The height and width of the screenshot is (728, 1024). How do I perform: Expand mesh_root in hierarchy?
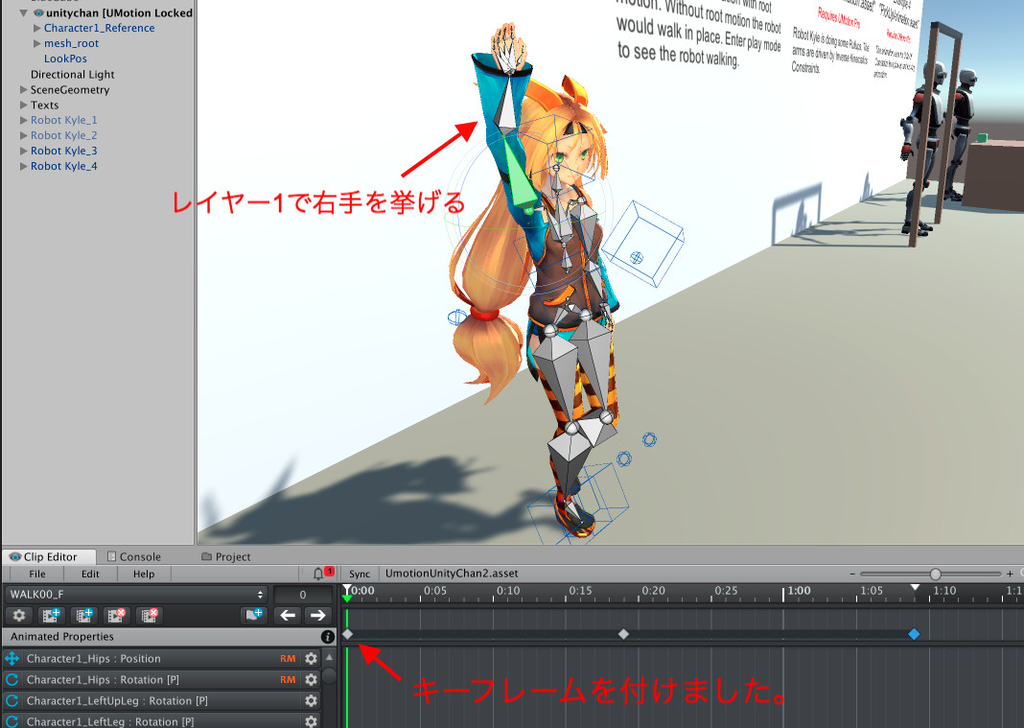37,43
